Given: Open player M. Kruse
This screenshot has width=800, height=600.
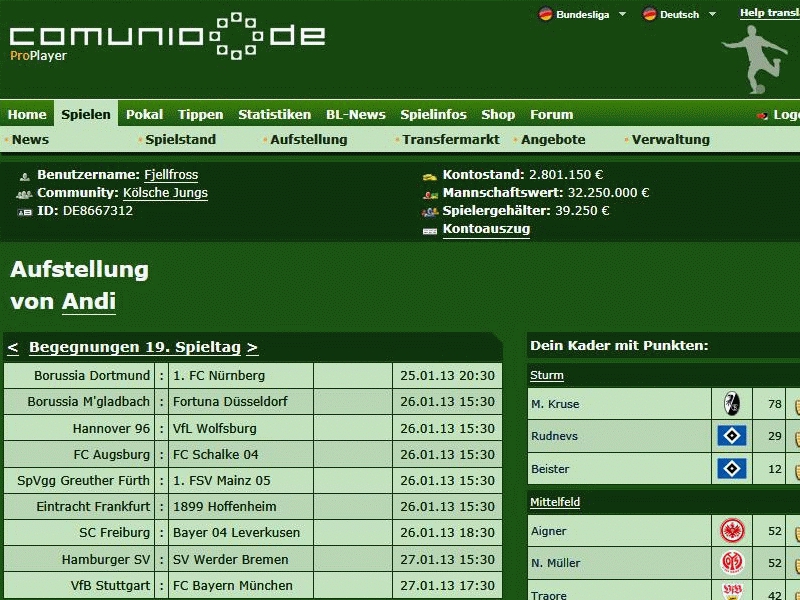Looking at the screenshot, I should pyautogui.click(x=555, y=404).
